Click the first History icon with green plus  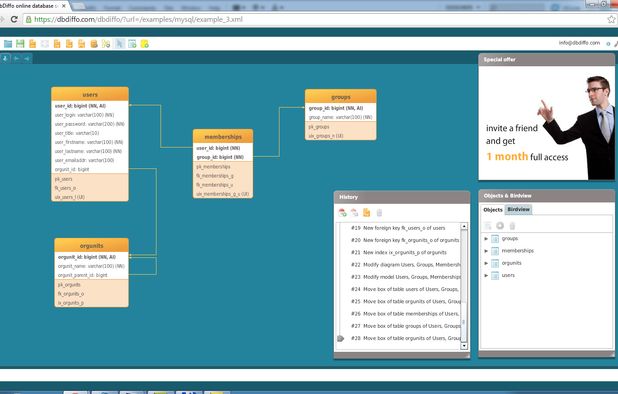click(x=343, y=213)
